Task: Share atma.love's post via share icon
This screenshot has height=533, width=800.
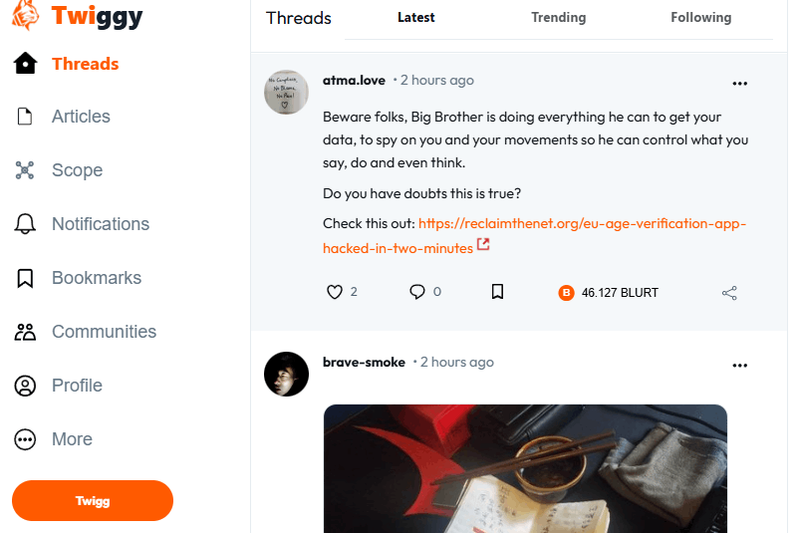Action: click(x=729, y=293)
